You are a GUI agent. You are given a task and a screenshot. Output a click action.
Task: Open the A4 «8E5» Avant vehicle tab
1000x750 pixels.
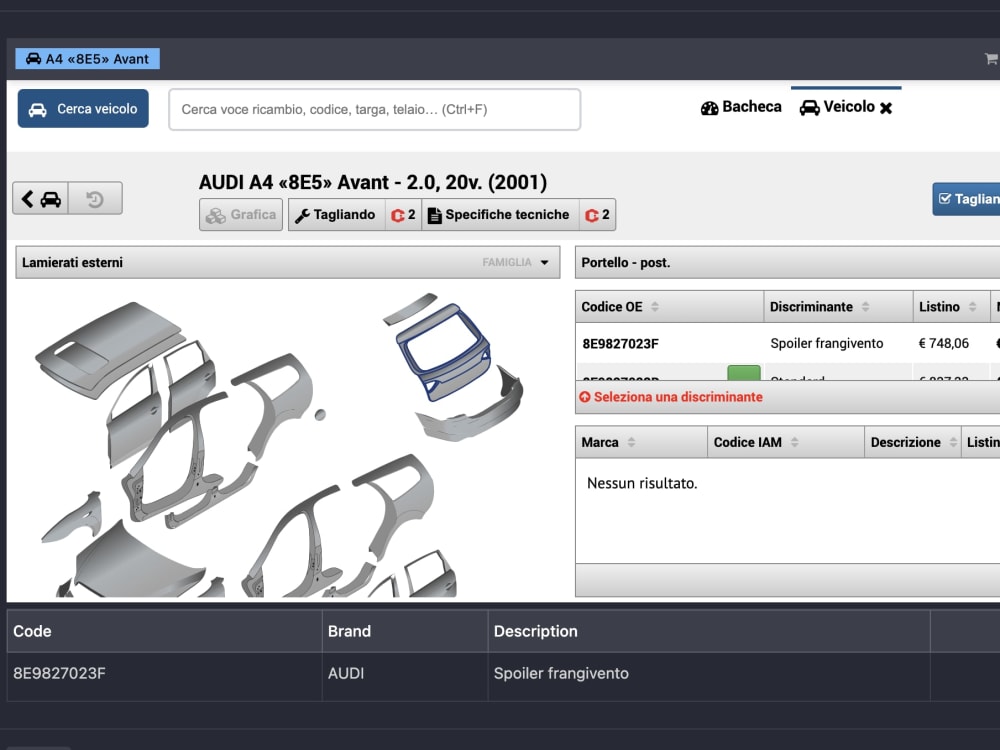tap(87, 59)
